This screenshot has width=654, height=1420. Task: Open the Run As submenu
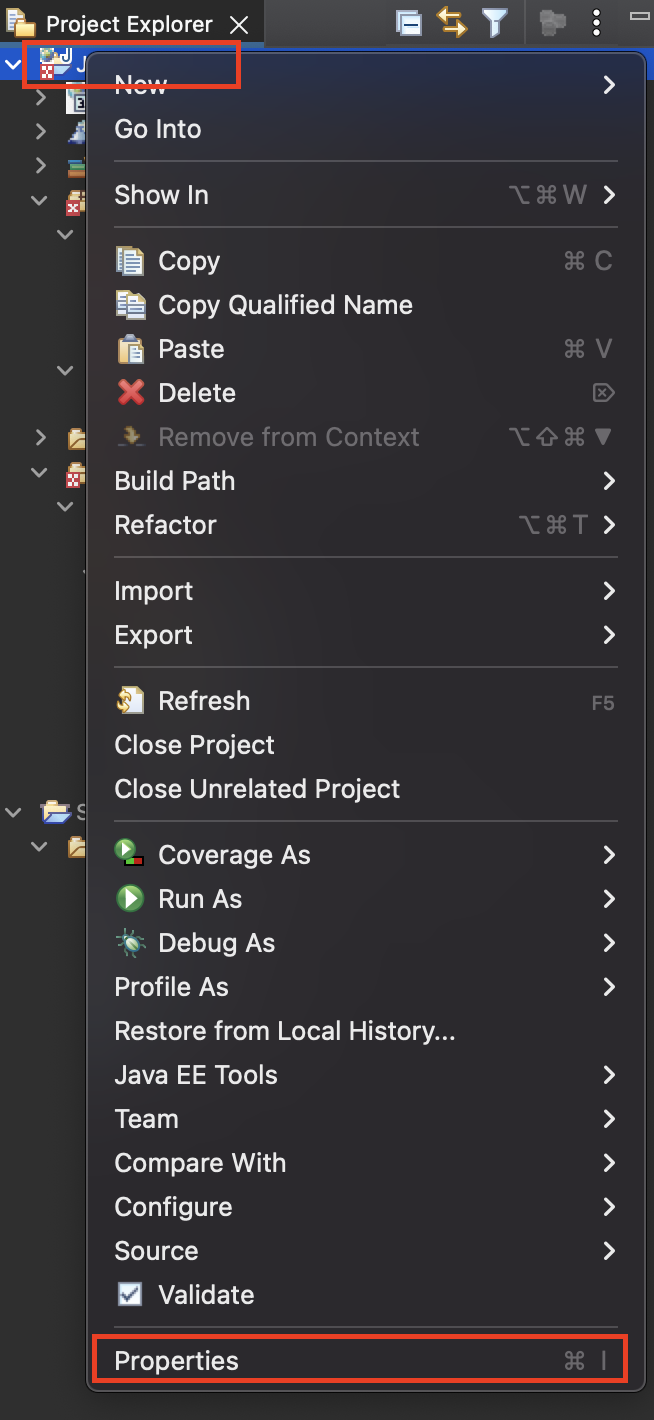(200, 899)
